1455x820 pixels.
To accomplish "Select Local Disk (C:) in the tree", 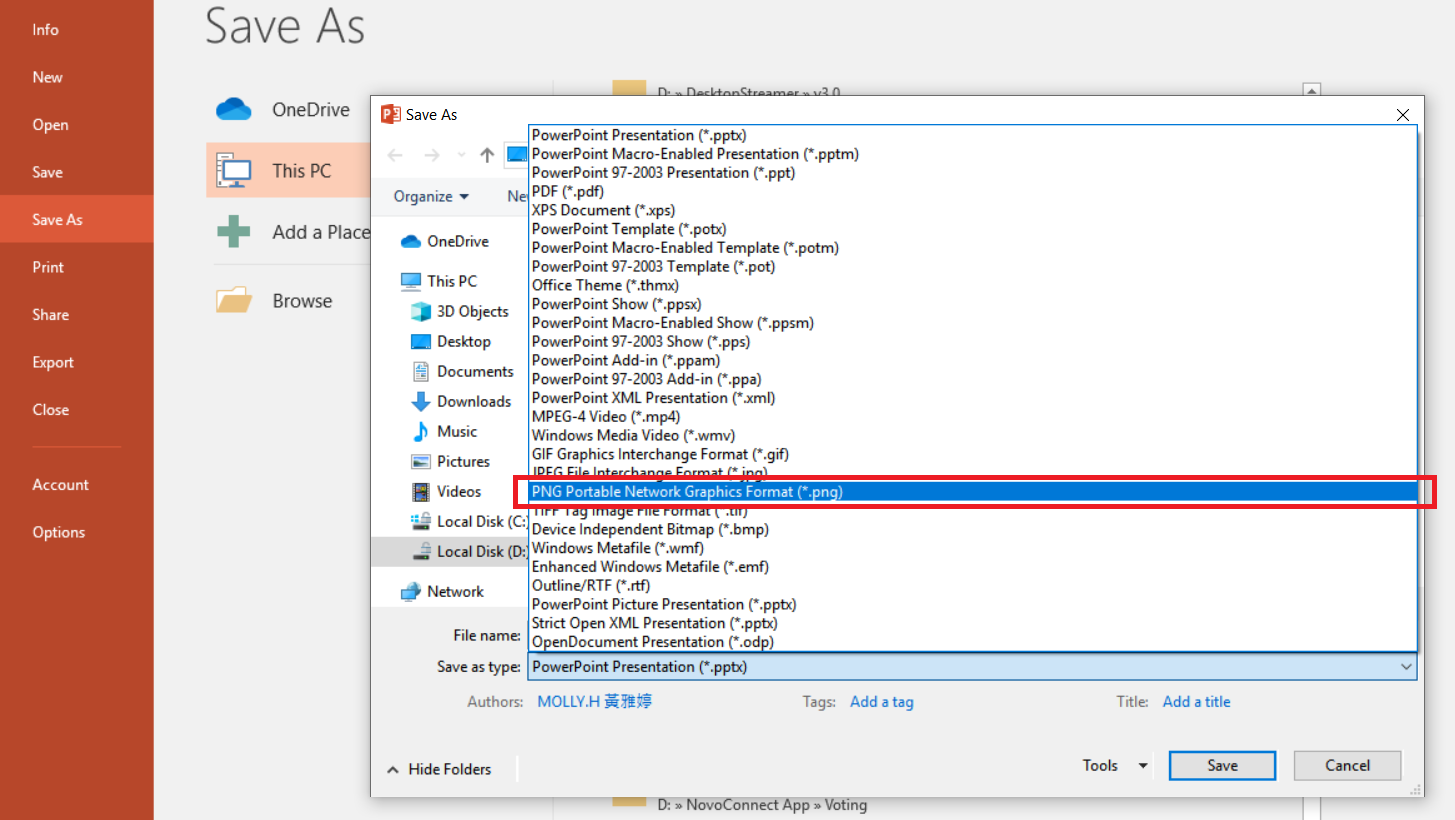I will point(468,521).
